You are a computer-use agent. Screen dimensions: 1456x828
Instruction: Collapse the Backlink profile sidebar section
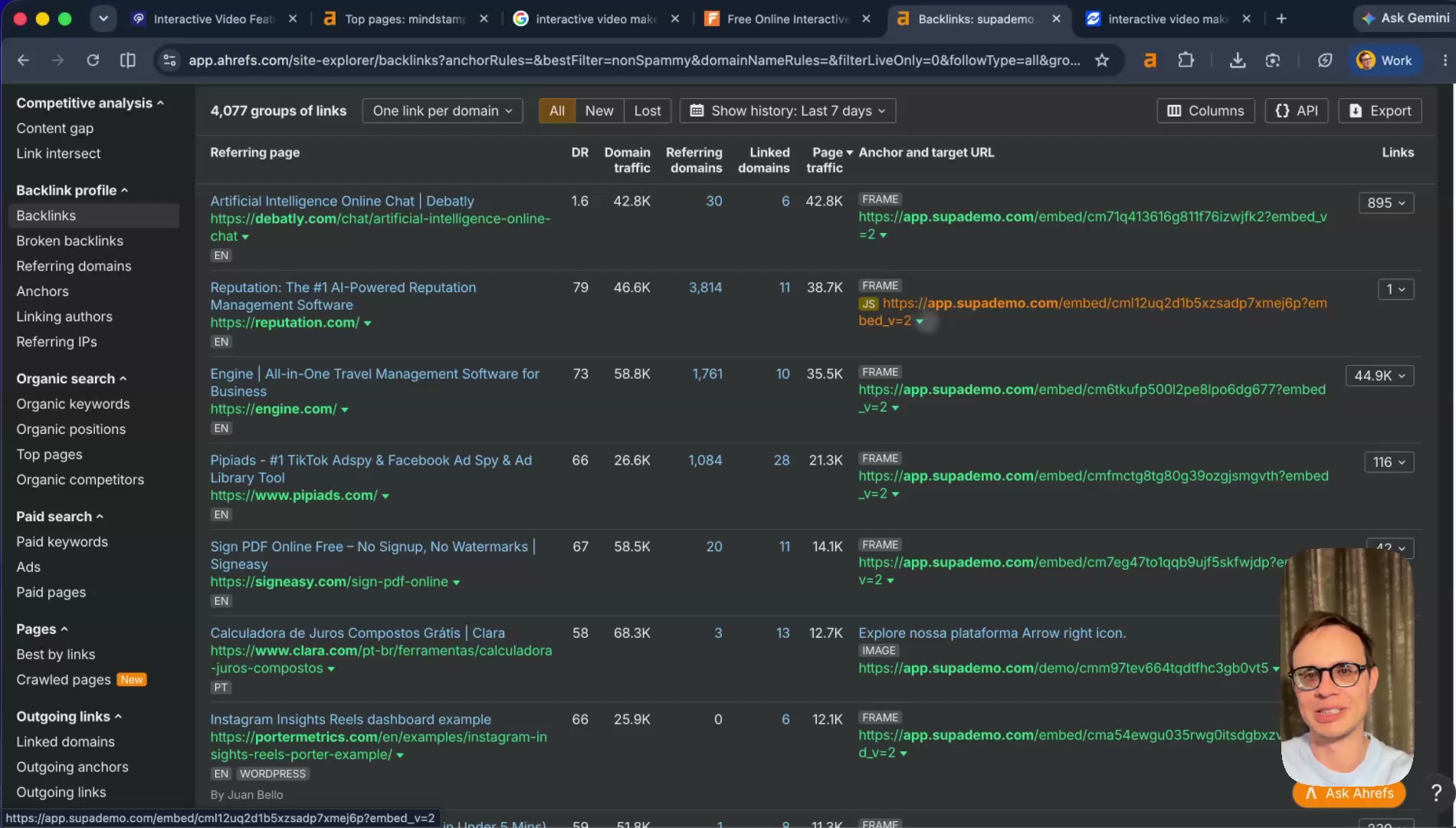[72, 190]
